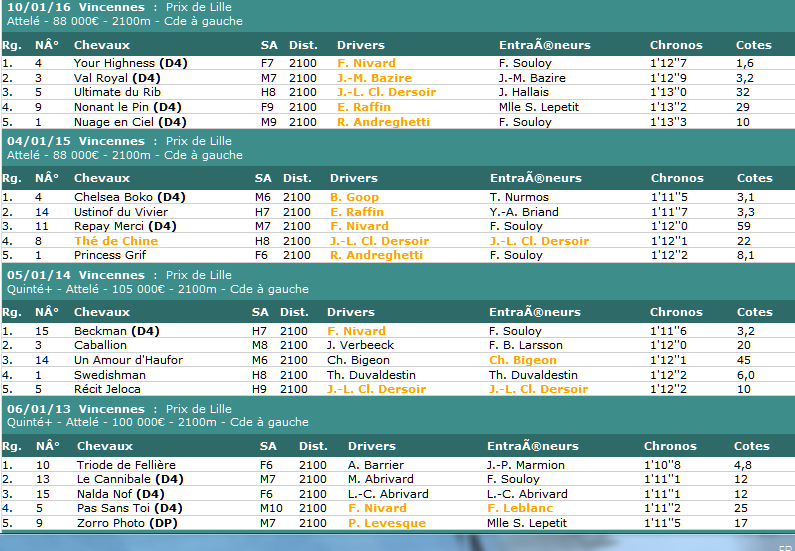Select Triode de Fellière horse name
The height and width of the screenshot is (551, 795).
[x=126, y=465]
